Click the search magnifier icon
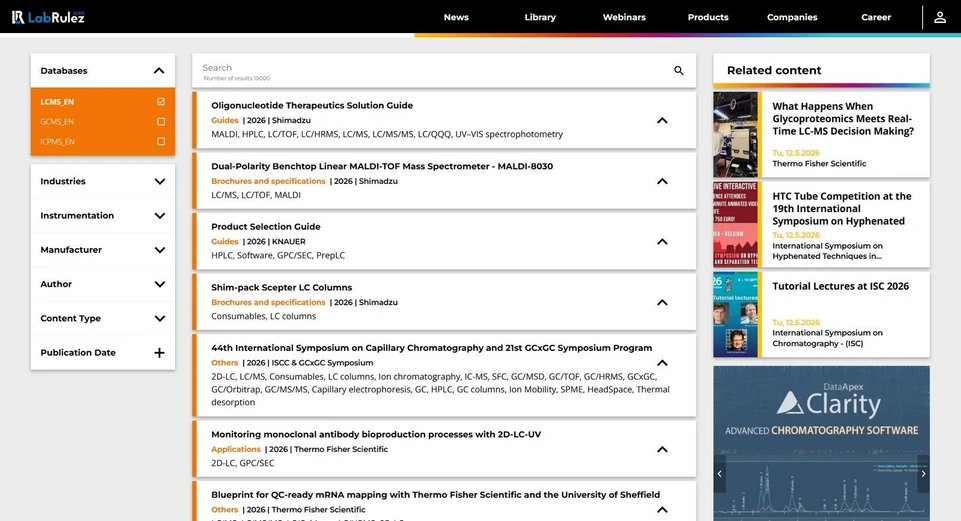The width and height of the screenshot is (961, 521). (x=678, y=70)
